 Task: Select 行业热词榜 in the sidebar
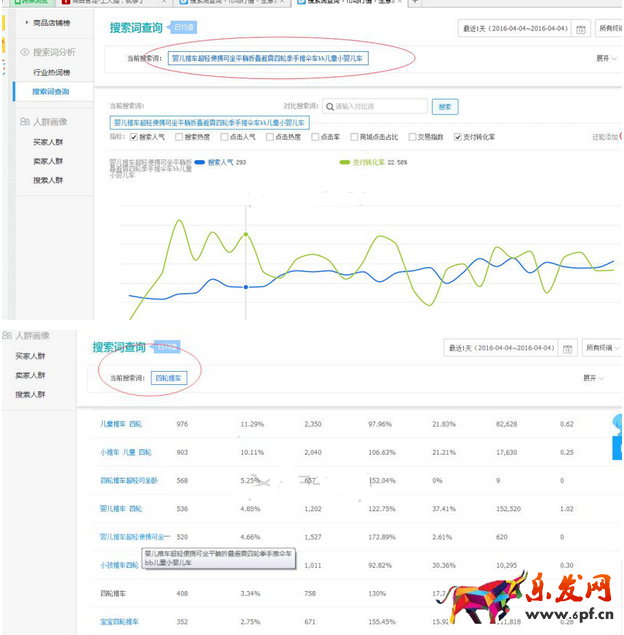[50, 73]
